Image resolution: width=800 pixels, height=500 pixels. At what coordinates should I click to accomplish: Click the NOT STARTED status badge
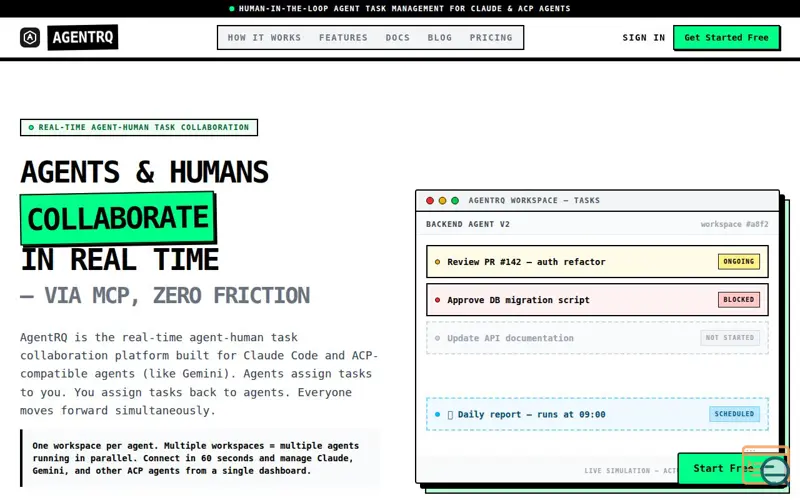point(730,338)
